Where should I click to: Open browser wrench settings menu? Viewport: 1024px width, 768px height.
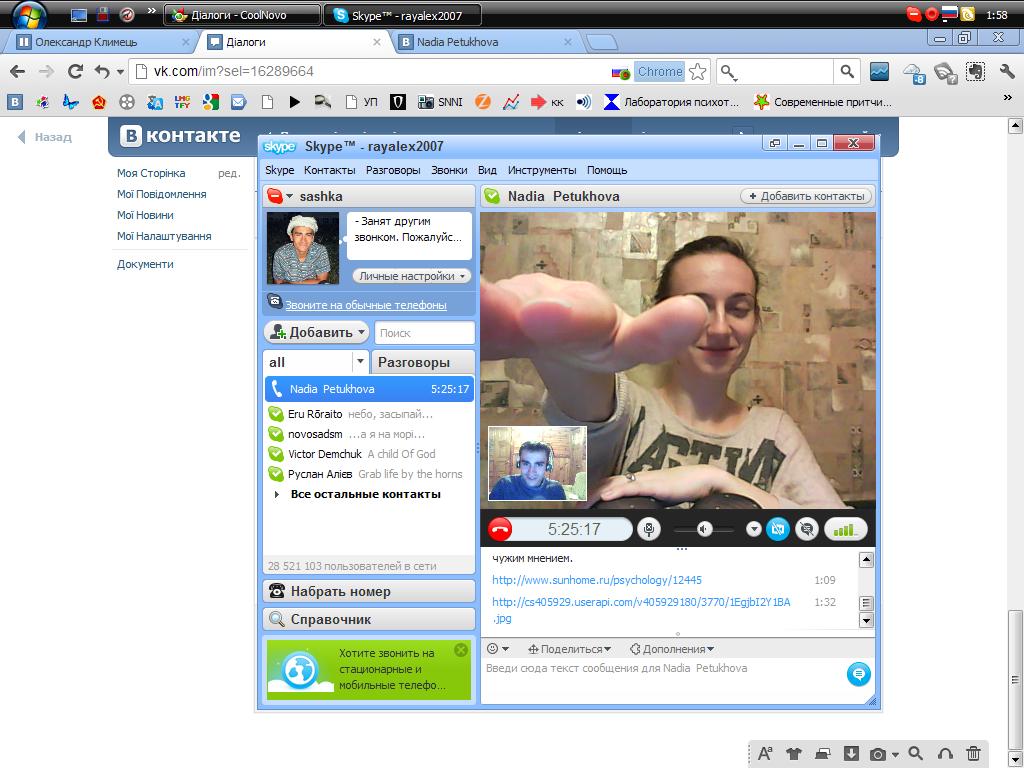pos(1006,71)
